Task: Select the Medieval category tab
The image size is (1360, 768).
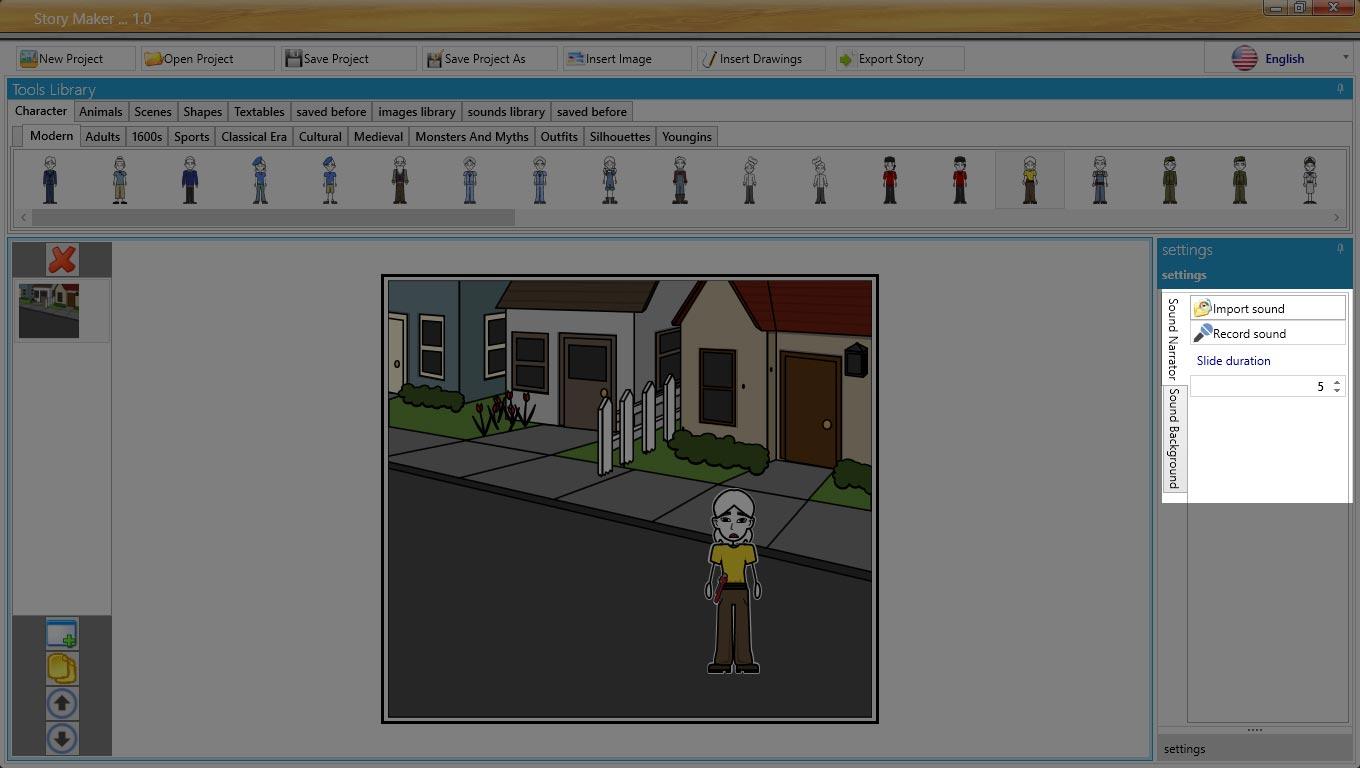Action: pos(379,137)
